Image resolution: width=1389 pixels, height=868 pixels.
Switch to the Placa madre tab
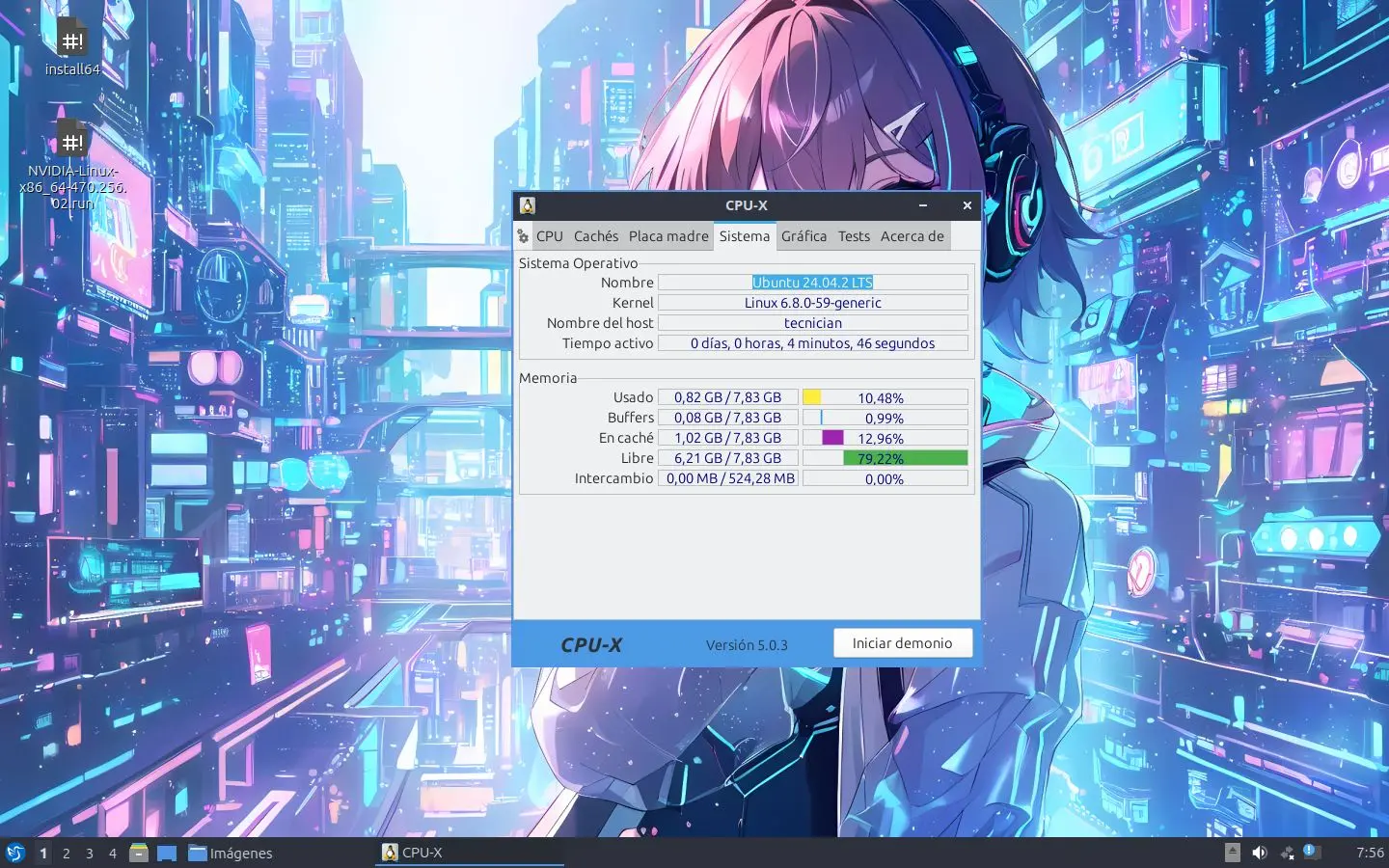(x=668, y=236)
